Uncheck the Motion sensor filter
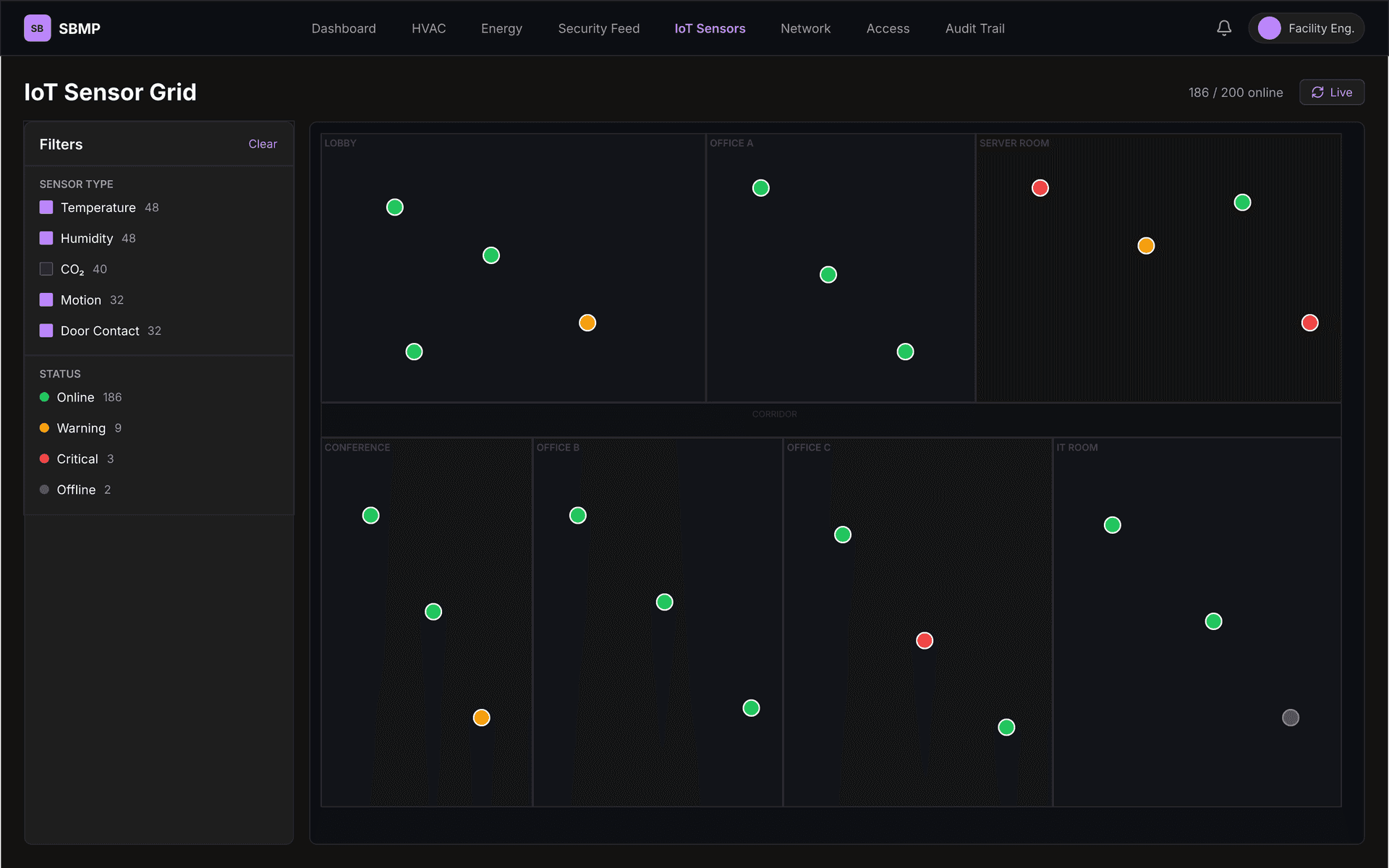 pyautogui.click(x=46, y=299)
